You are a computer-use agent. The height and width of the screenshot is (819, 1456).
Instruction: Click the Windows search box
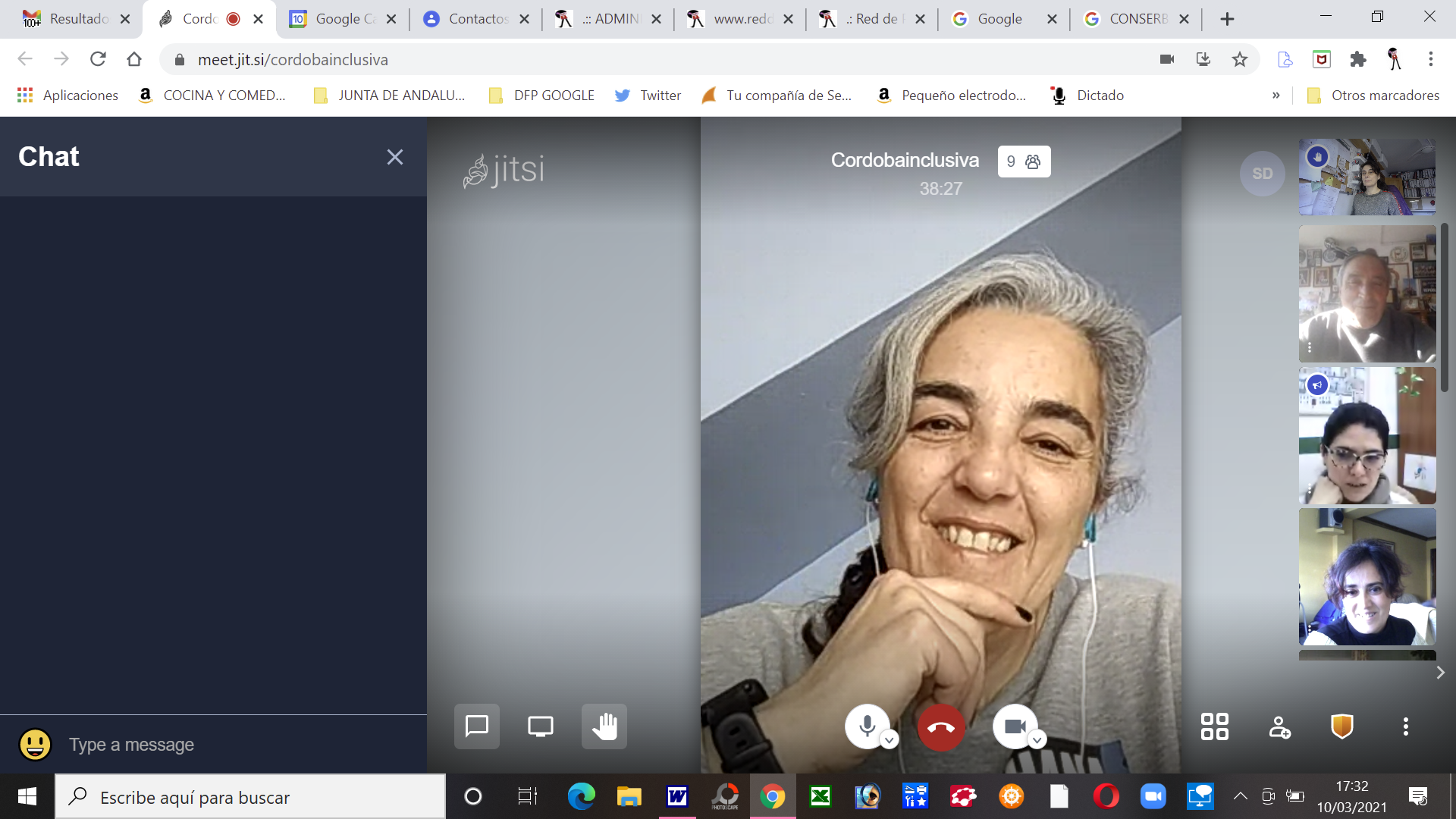(250, 796)
